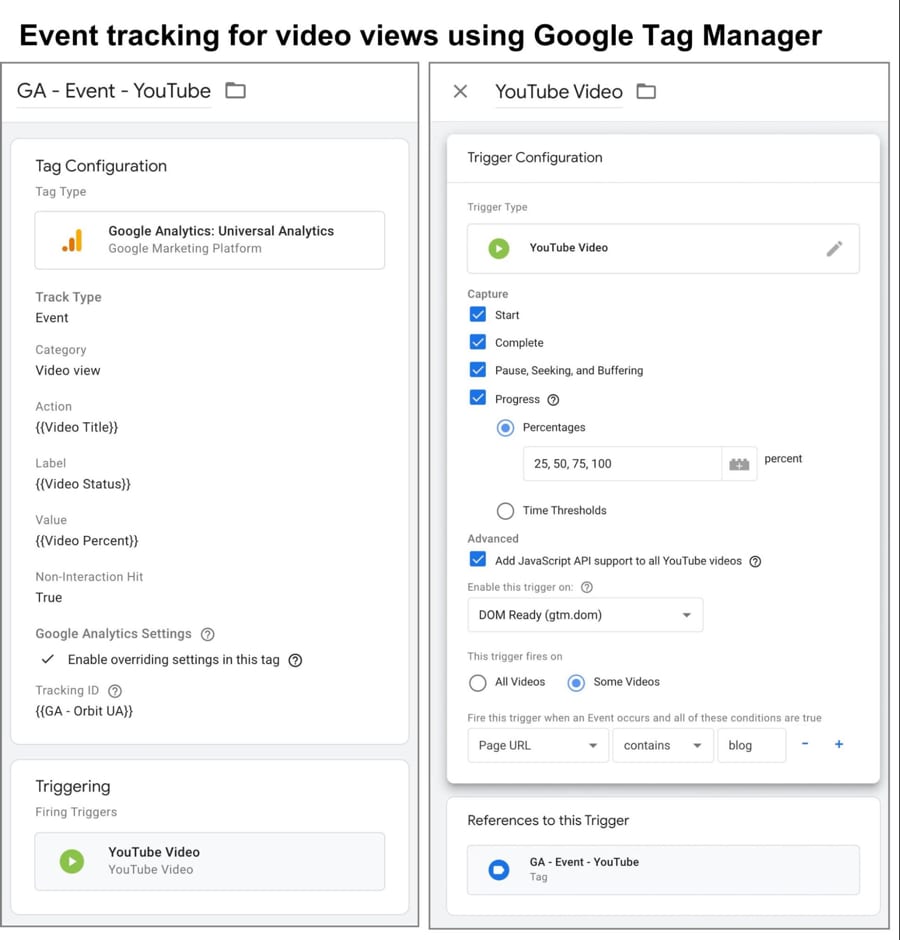Viewport: 900px width, 940px height.
Task: Open the Google Analytics: Universal Analytics tag type card
Action: tap(210, 240)
